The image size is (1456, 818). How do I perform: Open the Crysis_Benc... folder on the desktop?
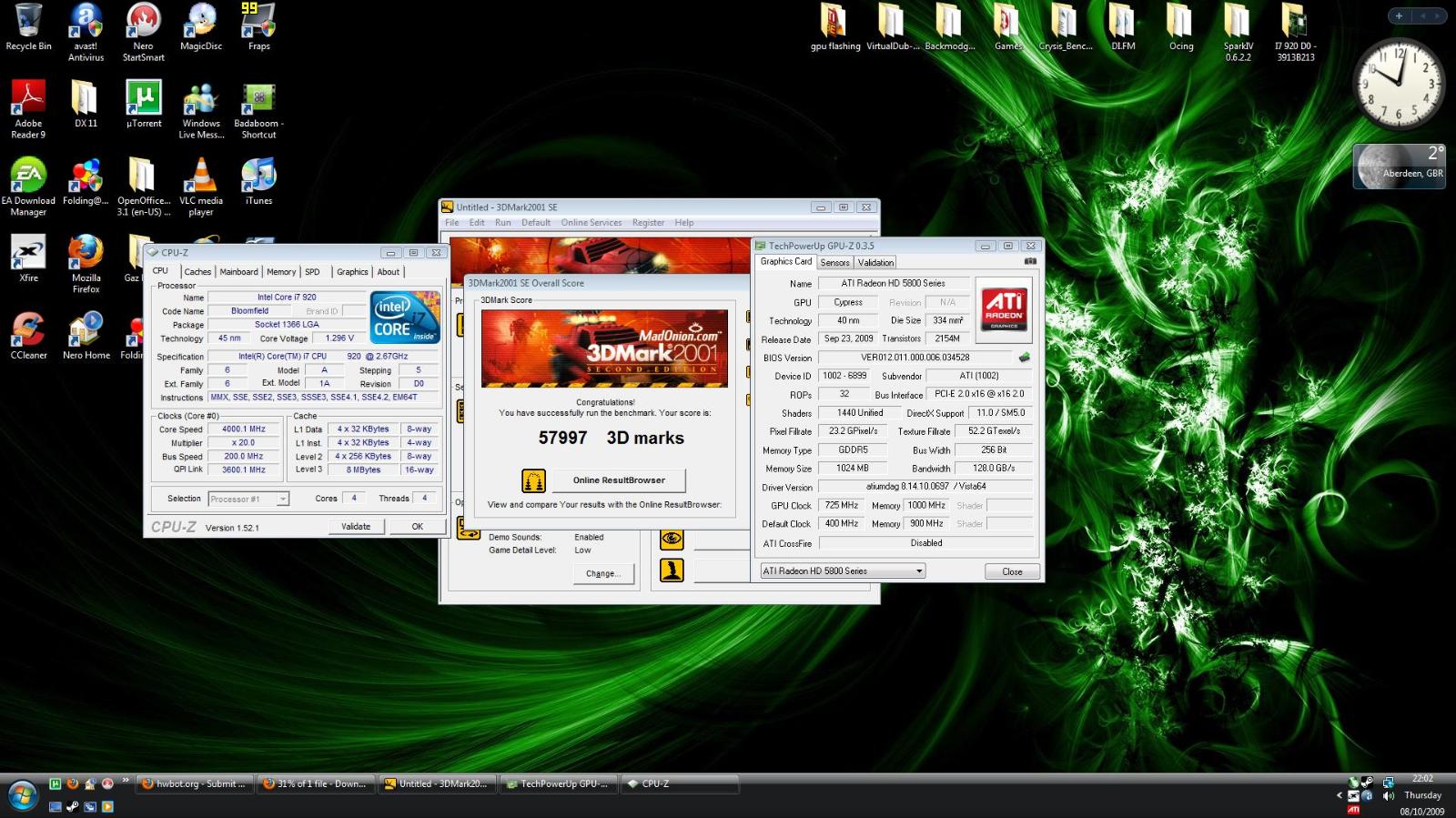click(1066, 28)
